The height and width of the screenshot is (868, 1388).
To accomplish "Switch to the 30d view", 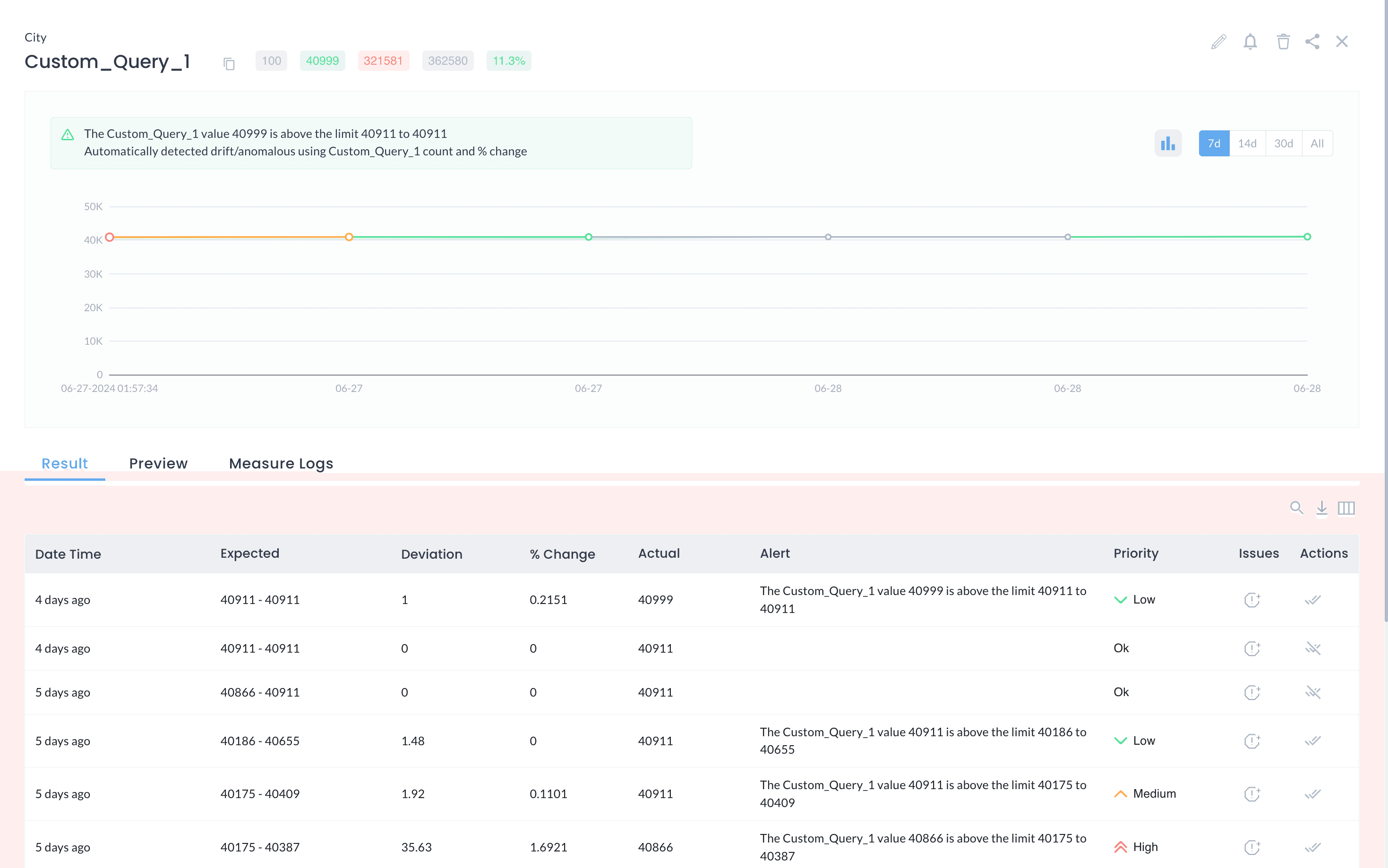I will pyautogui.click(x=1284, y=143).
